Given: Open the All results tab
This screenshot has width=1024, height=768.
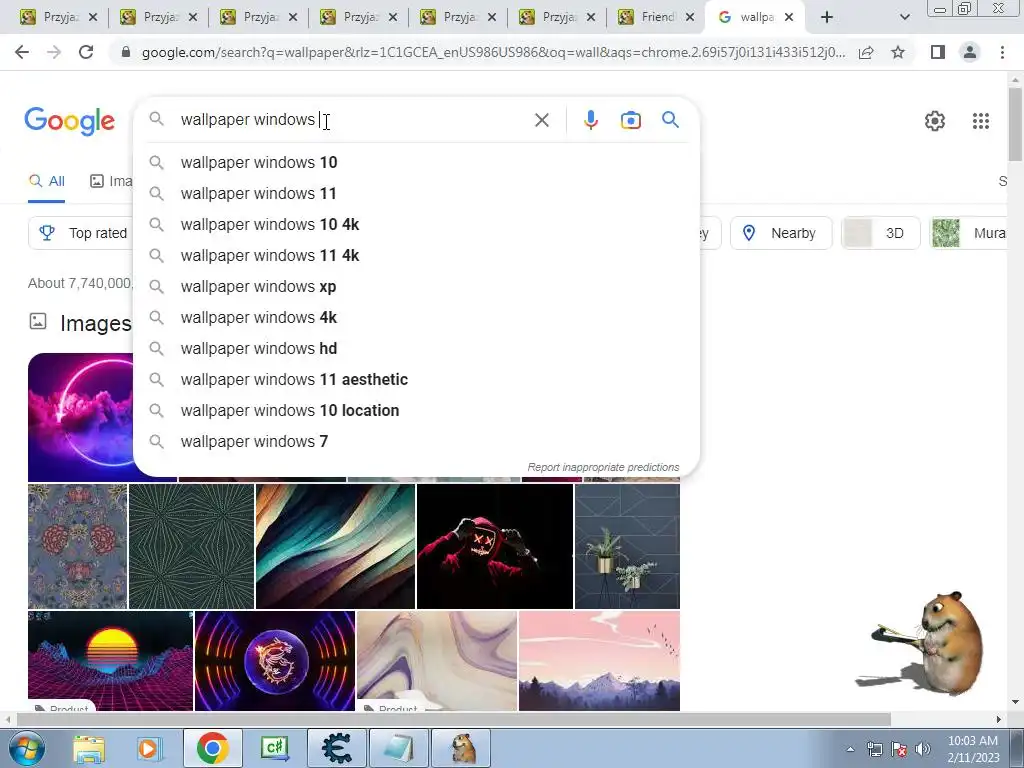Looking at the screenshot, I should pyautogui.click(x=46, y=182).
